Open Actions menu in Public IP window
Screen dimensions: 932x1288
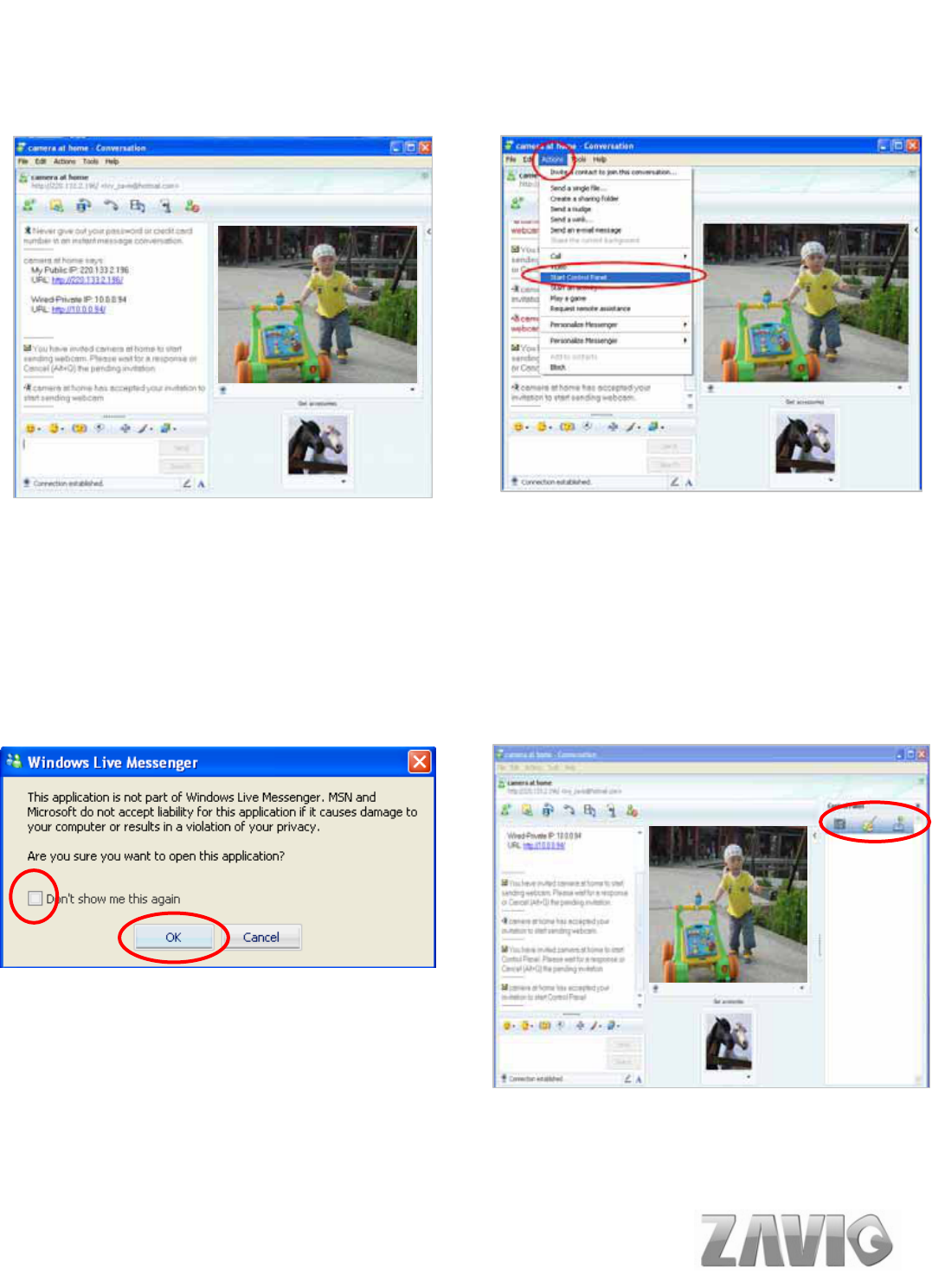[65, 161]
